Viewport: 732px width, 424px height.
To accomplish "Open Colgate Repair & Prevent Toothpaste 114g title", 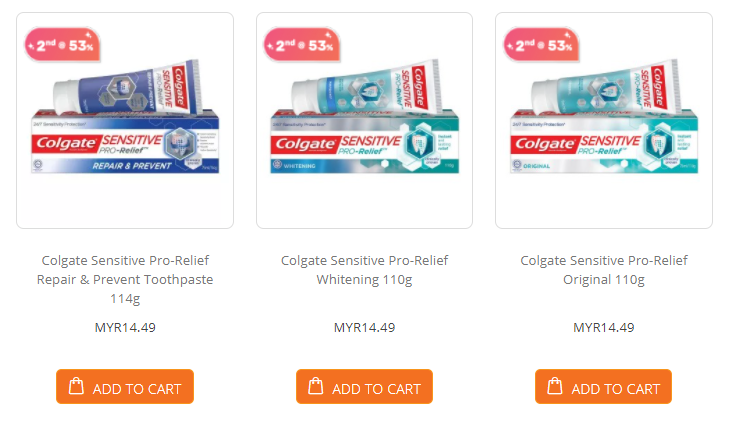I will coord(125,279).
